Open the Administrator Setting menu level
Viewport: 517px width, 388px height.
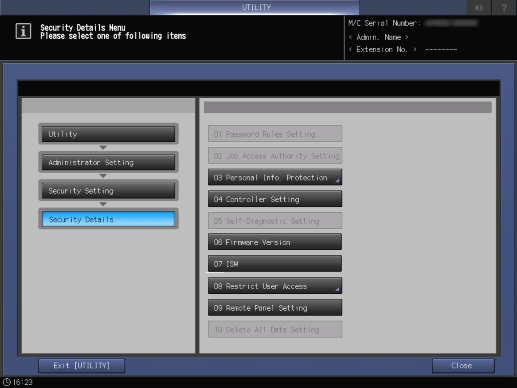108,162
